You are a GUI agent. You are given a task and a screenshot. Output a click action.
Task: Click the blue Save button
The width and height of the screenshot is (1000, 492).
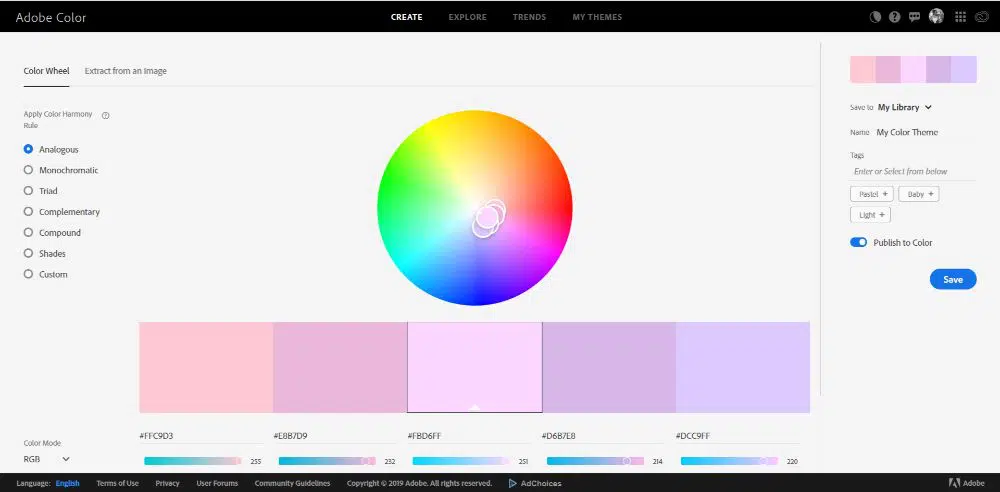[952, 279]
